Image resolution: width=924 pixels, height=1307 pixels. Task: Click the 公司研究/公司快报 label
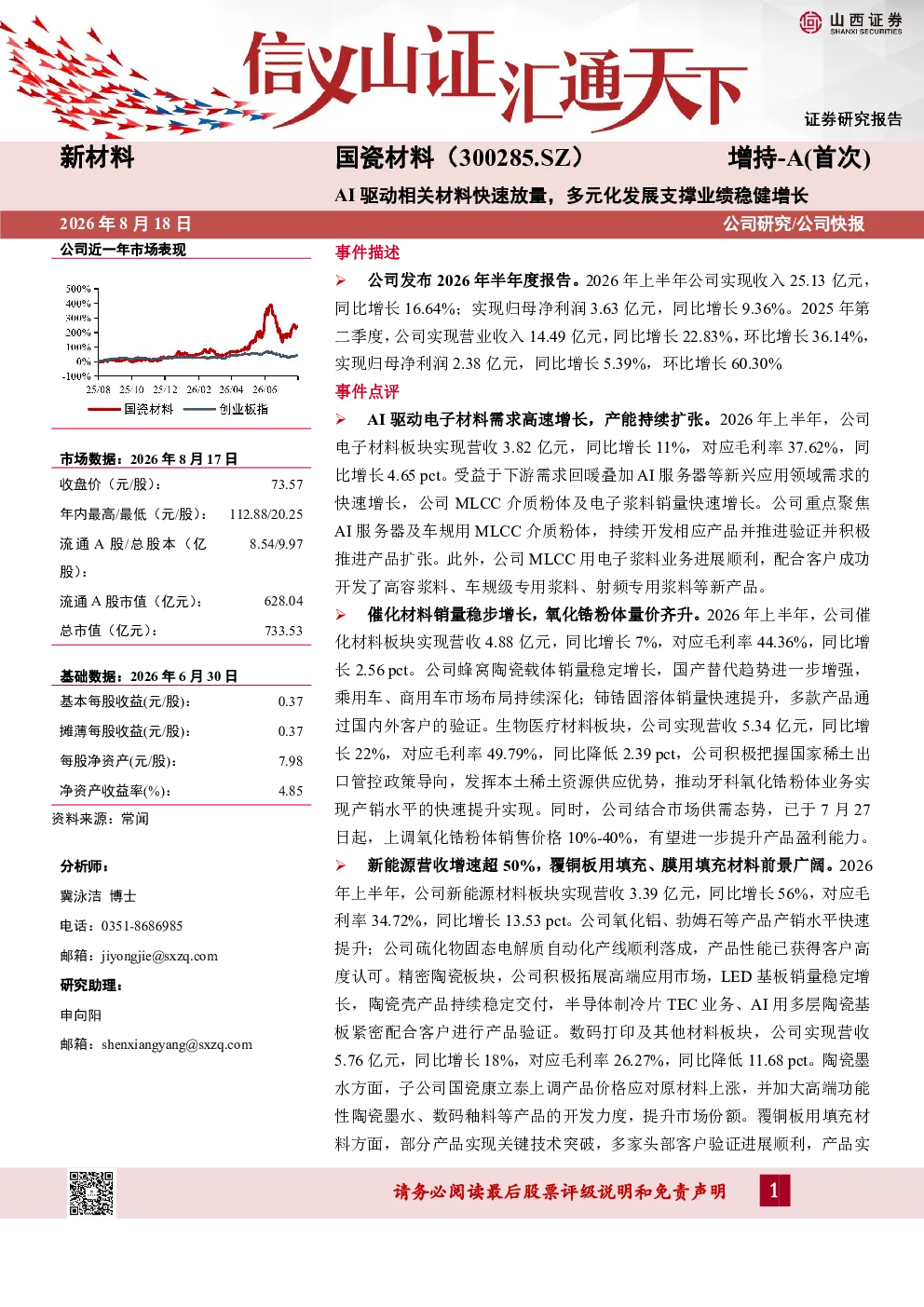coord(794,224)
